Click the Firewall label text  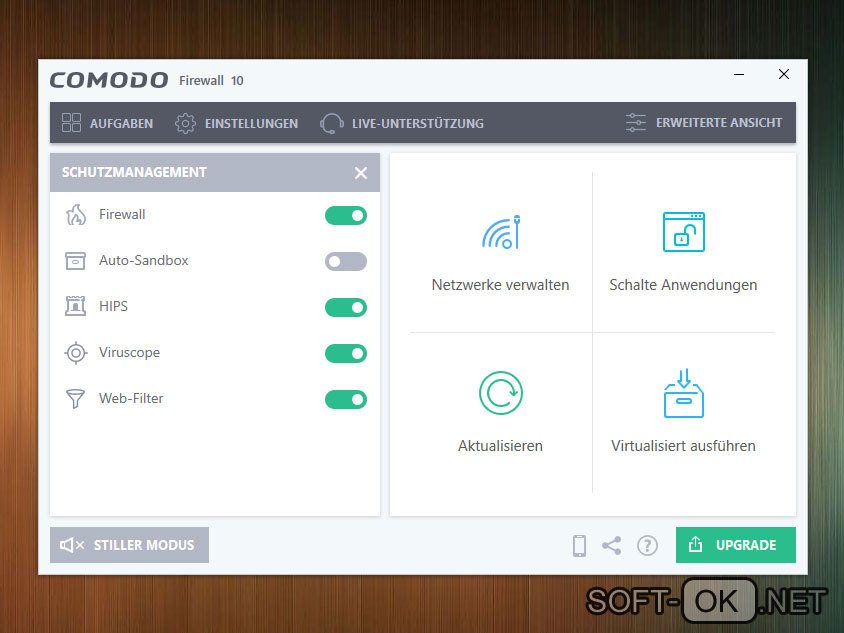point(122,214)
